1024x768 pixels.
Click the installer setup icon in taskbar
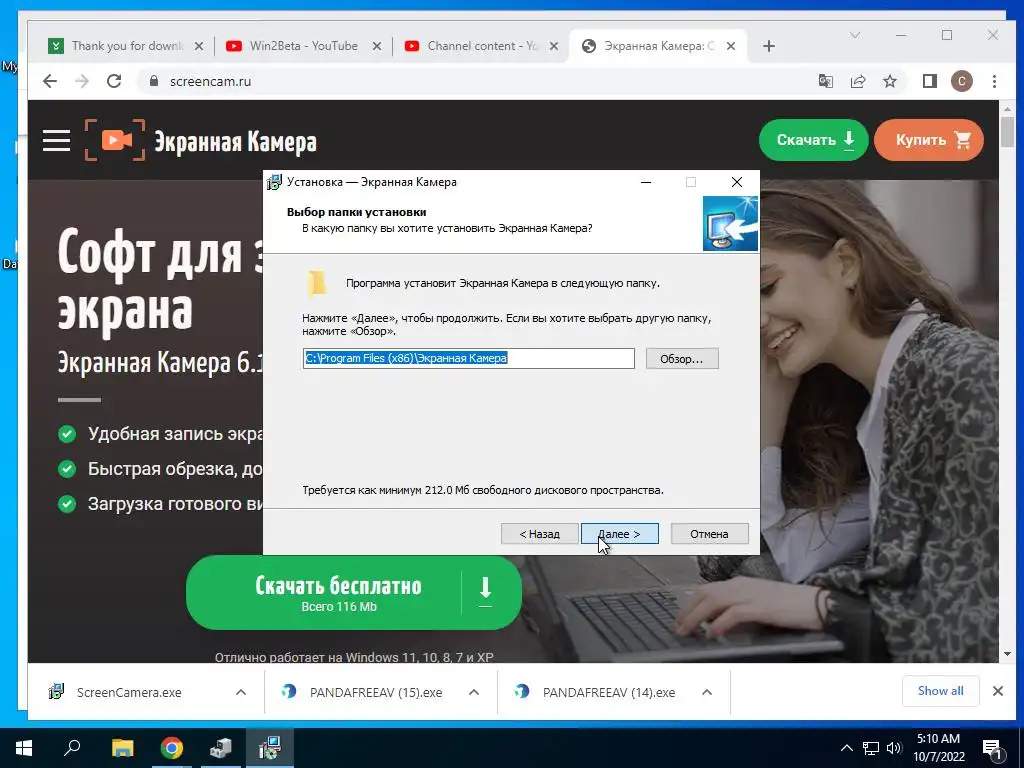(269, 748)
